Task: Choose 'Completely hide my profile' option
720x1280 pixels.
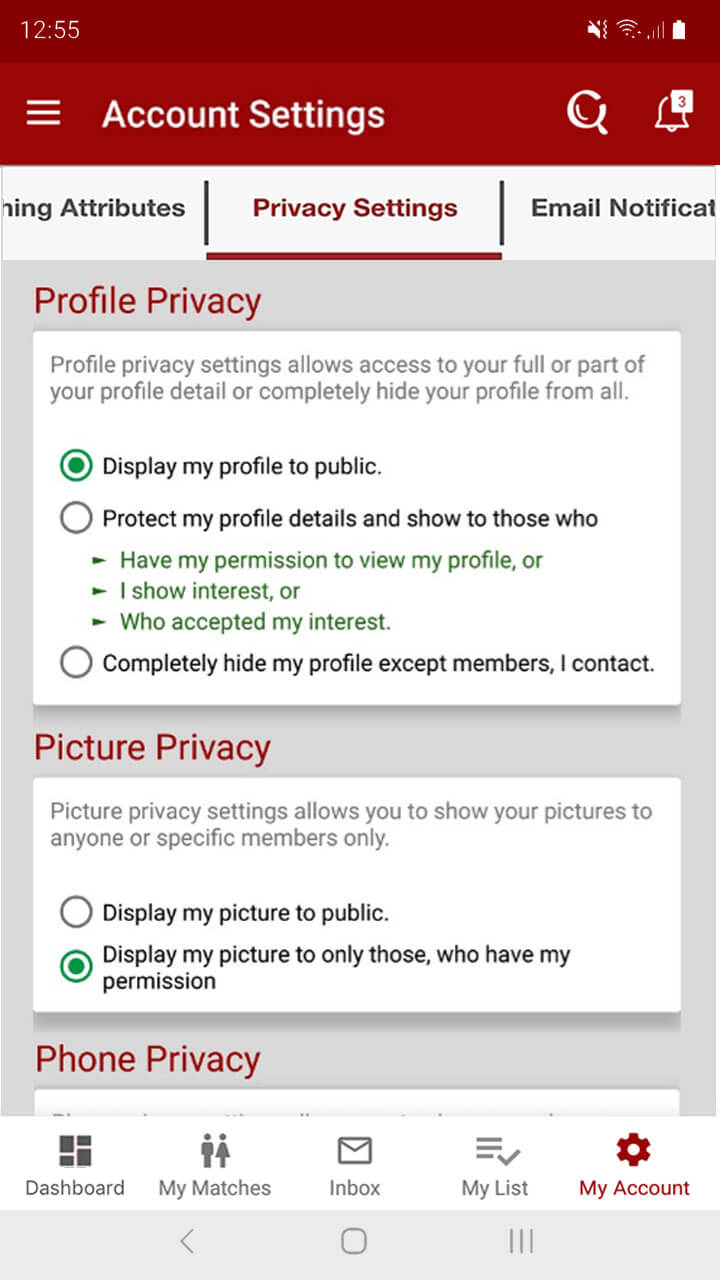Action: (x=76, y=662)
